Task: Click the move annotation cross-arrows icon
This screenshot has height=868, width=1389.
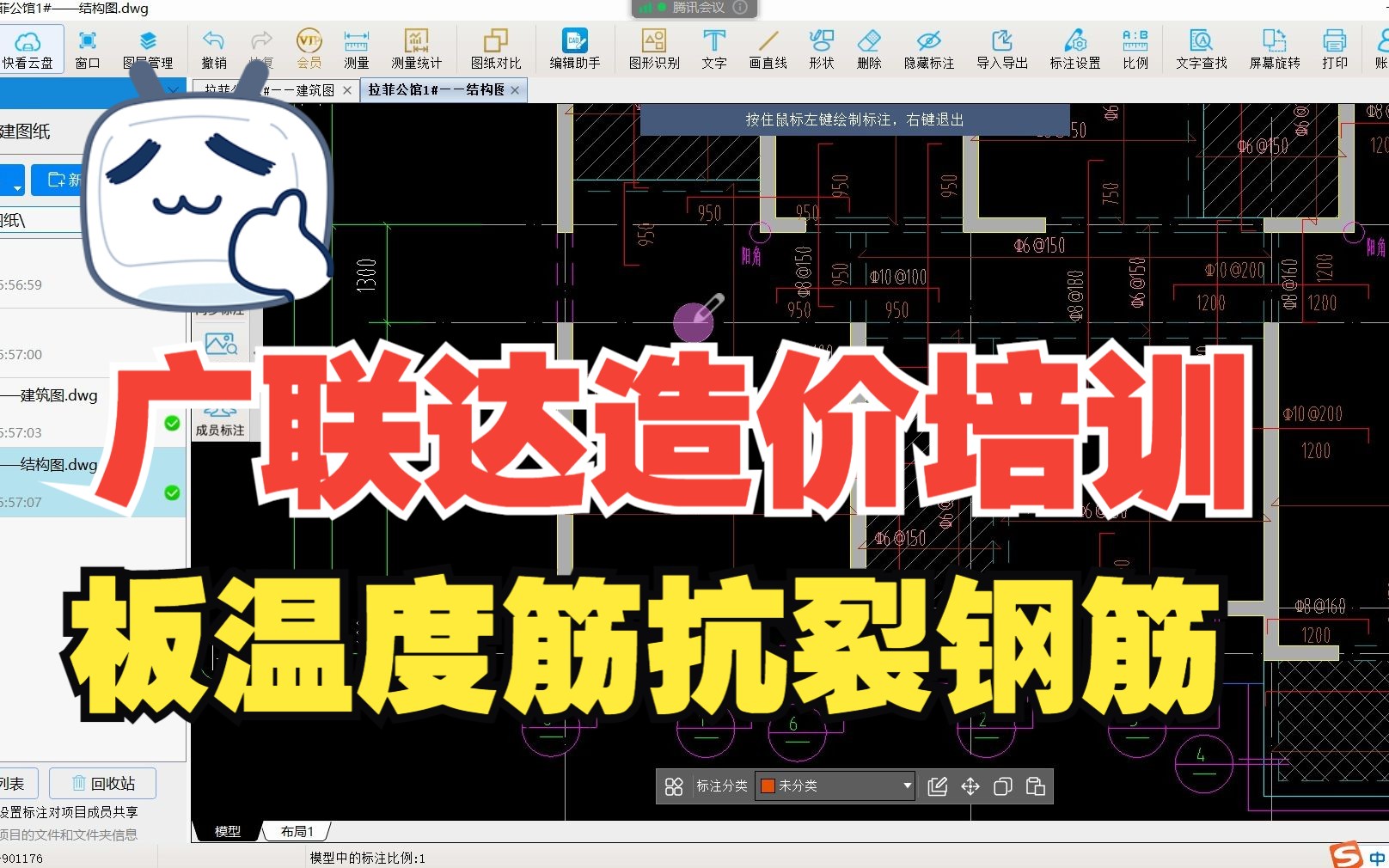Action: [x=970, y=786]
